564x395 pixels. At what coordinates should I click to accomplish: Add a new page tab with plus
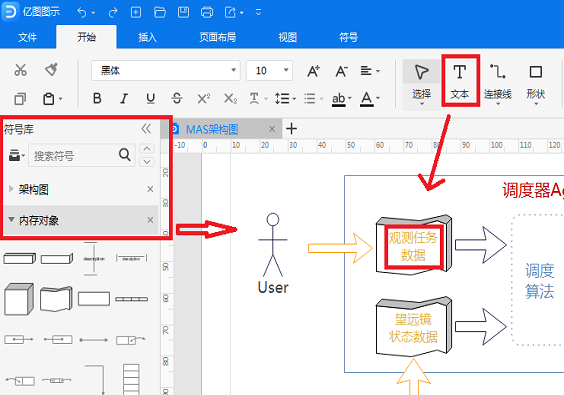coord(291,128)
